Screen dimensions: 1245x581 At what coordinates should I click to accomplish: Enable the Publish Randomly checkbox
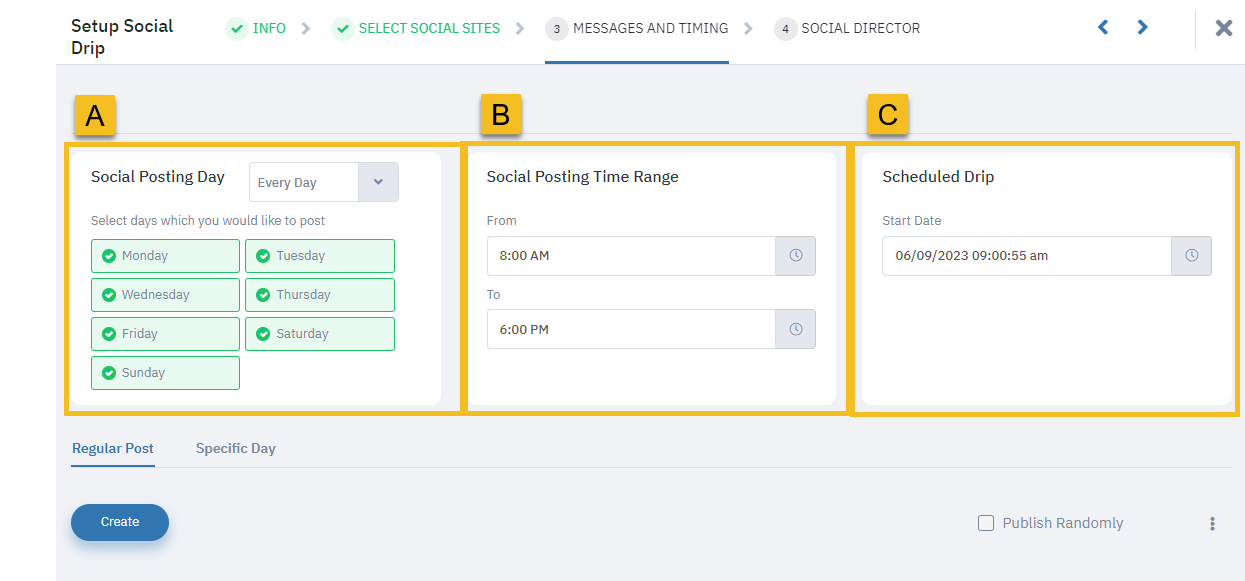click(986, 523)
